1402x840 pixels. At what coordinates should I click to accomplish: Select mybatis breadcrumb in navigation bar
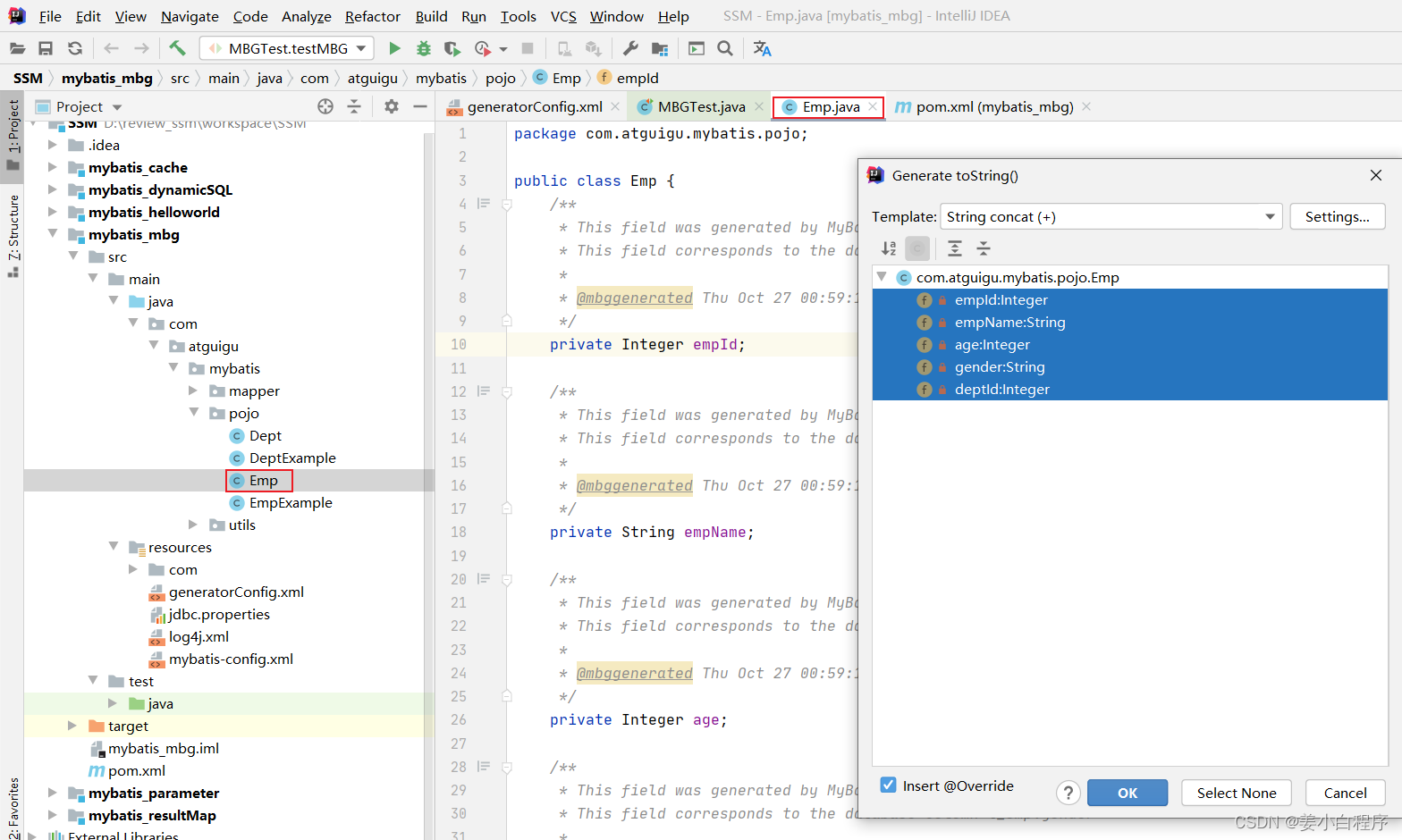pos(441,78)
